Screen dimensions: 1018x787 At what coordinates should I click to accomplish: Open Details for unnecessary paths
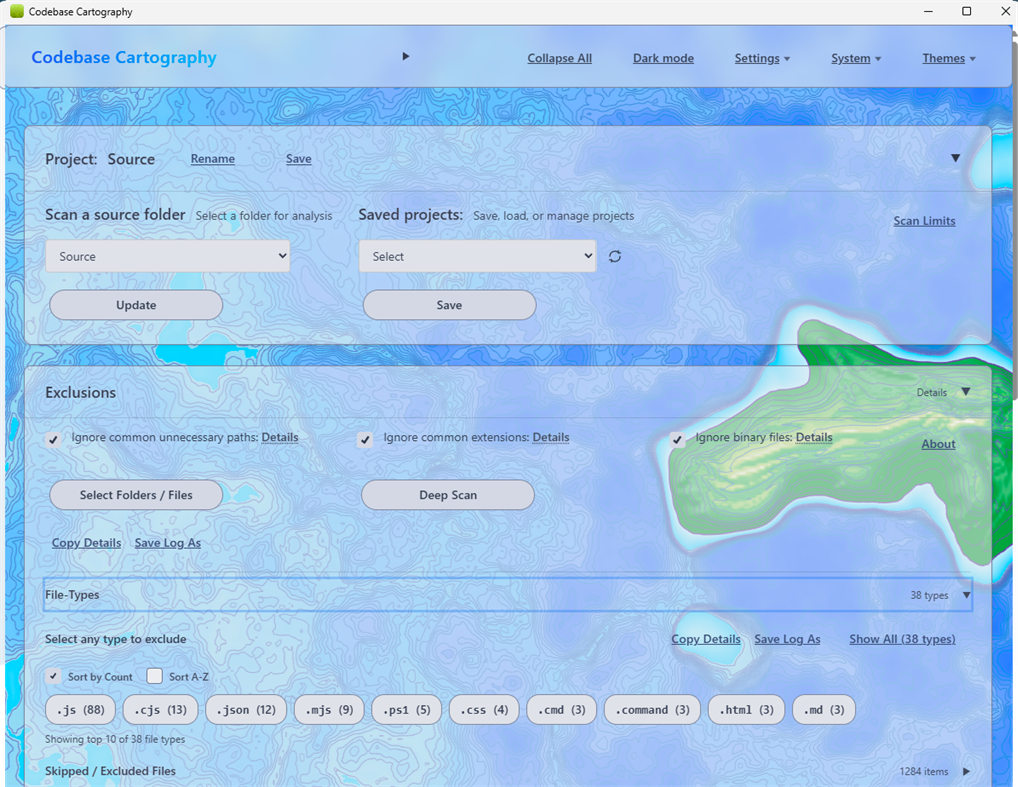[280, 437]
